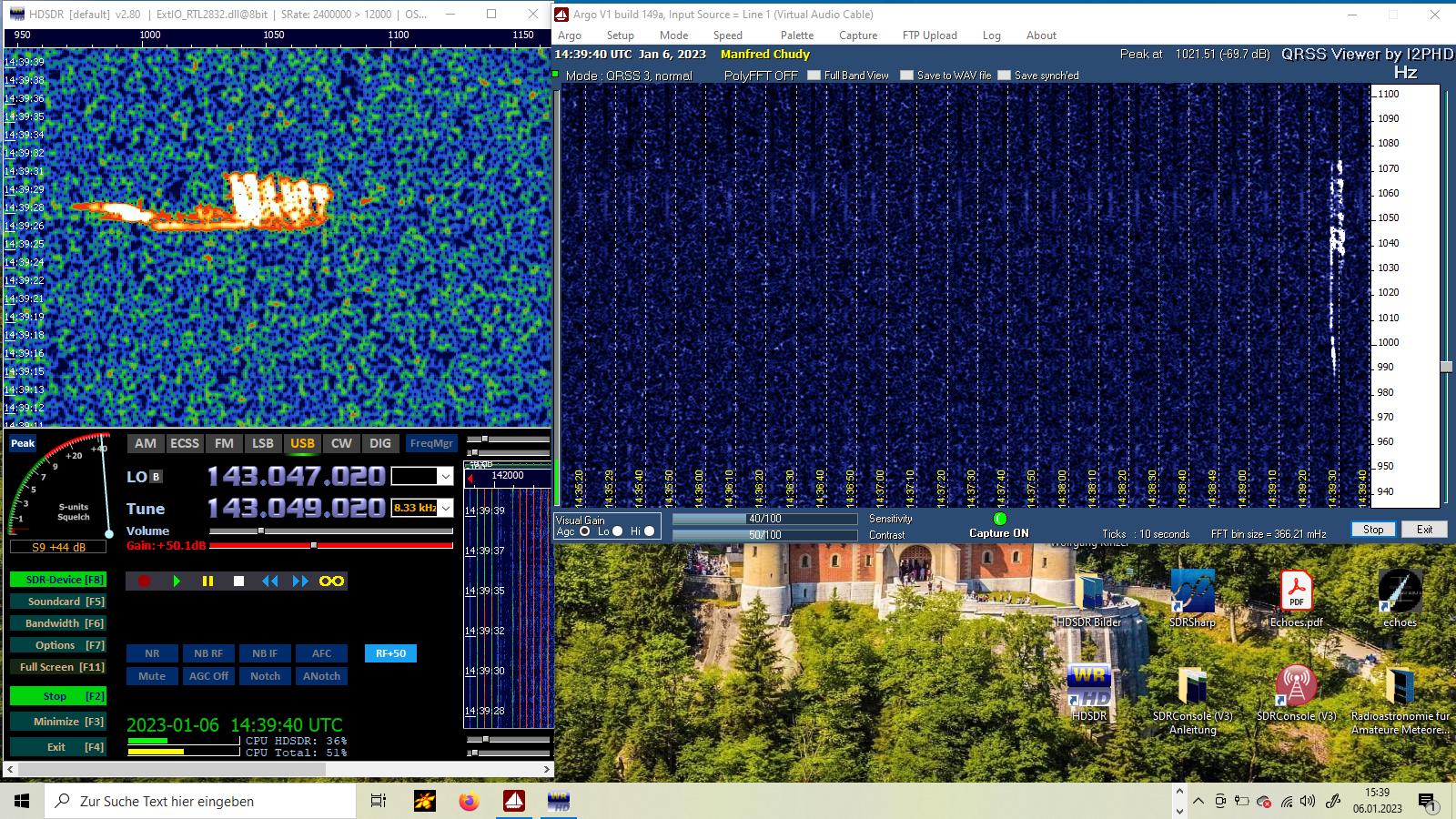Toggle the Peak S-meter mode button
Viewport: 1456px width, 819px height.
(23, 443)
